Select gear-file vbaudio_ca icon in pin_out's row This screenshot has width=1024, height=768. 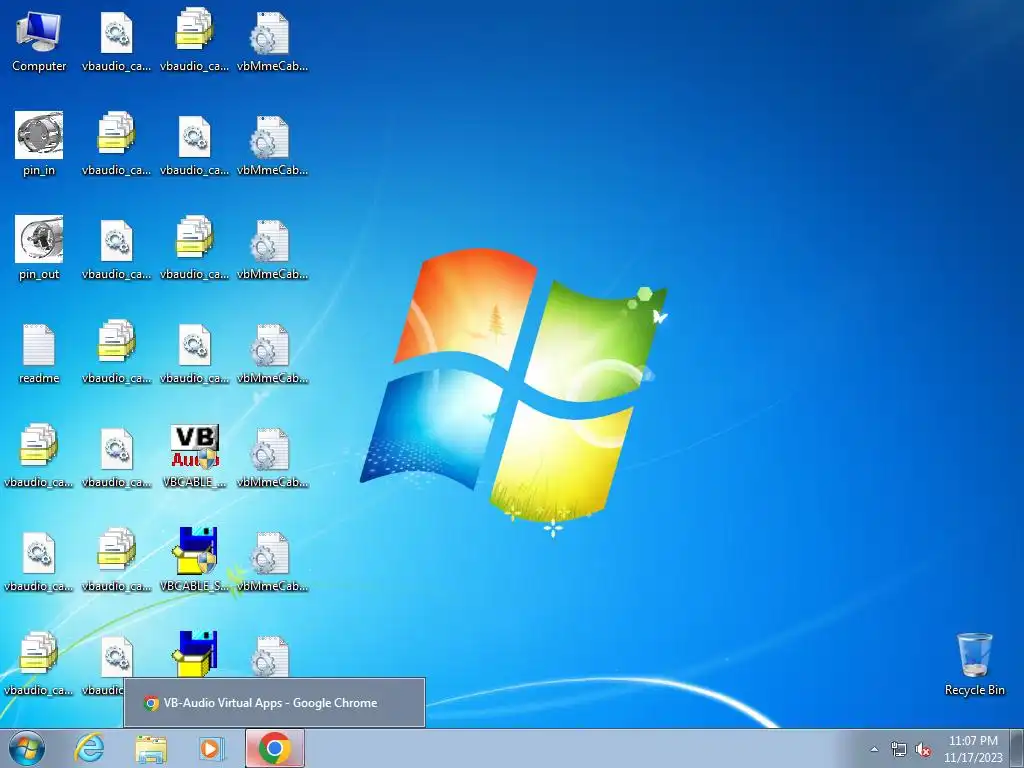tap(116, 249)
